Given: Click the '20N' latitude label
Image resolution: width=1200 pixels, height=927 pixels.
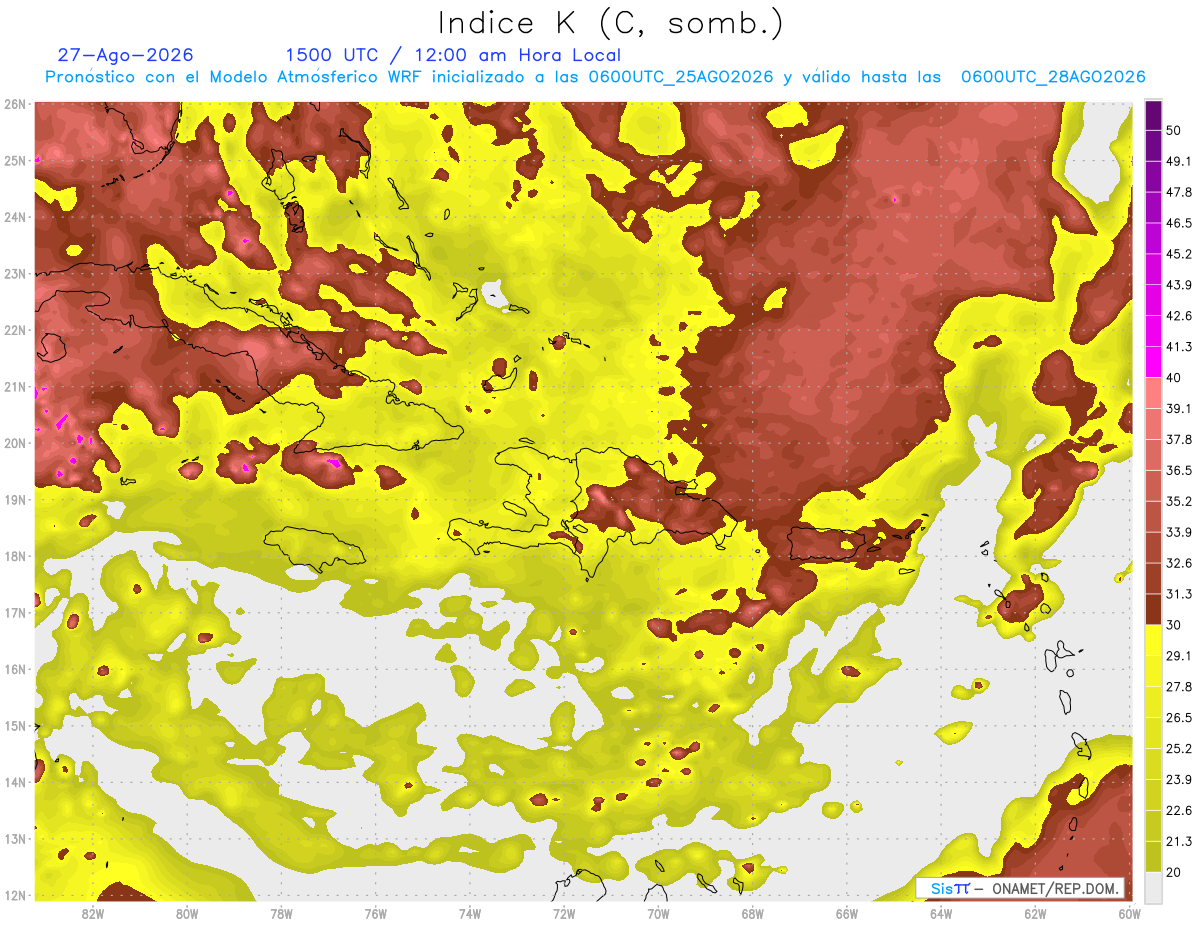Looking at the screenshot, I should [15, 443].
